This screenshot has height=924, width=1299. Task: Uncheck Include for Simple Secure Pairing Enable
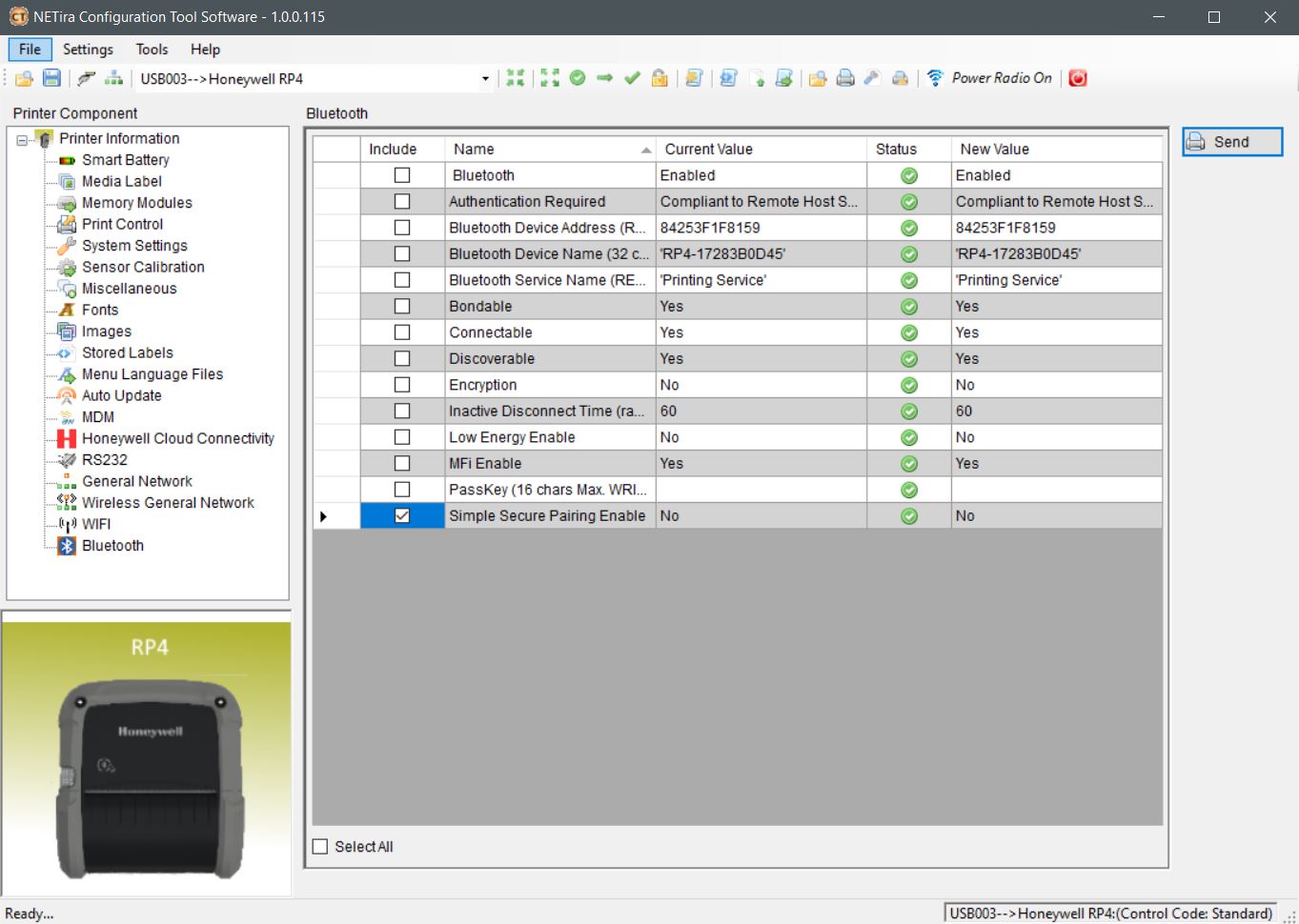(x=402, y=515)
